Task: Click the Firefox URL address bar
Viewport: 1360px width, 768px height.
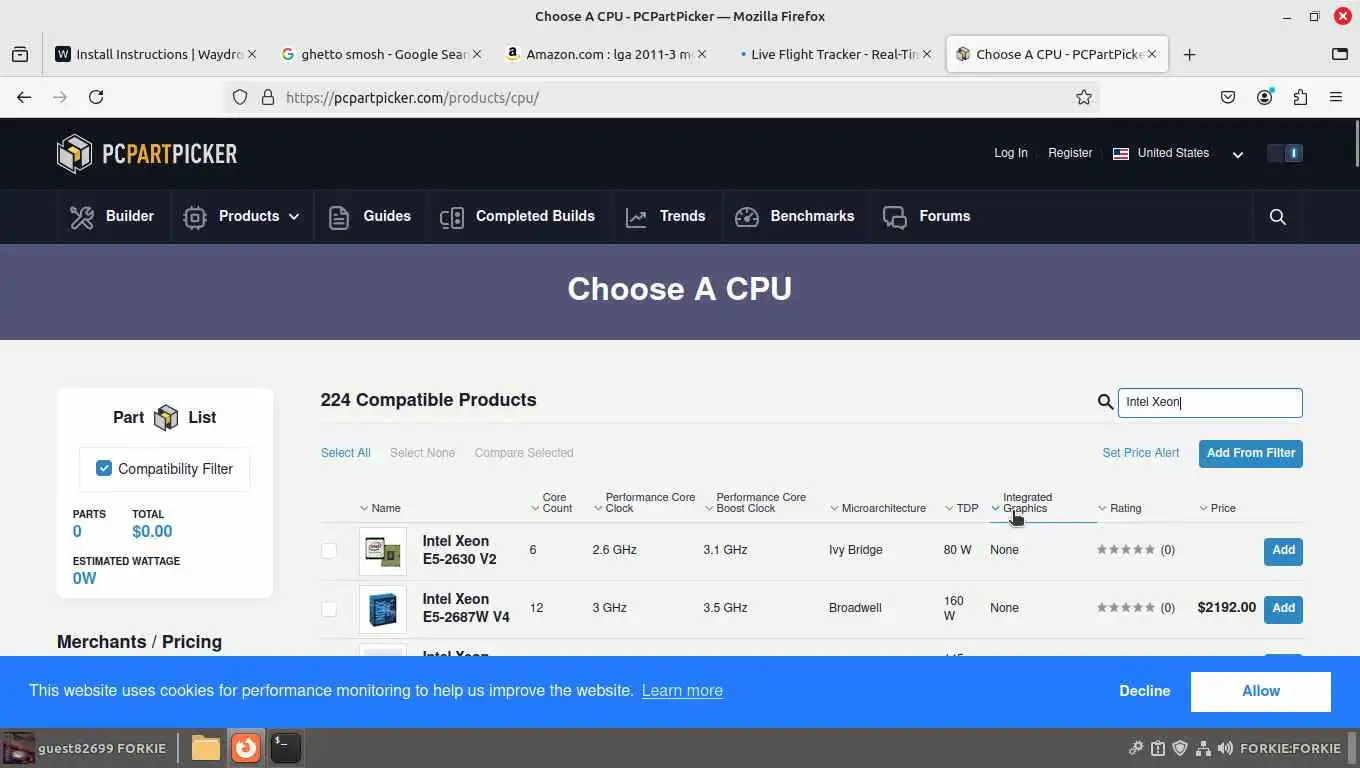Action: (660, 97)
